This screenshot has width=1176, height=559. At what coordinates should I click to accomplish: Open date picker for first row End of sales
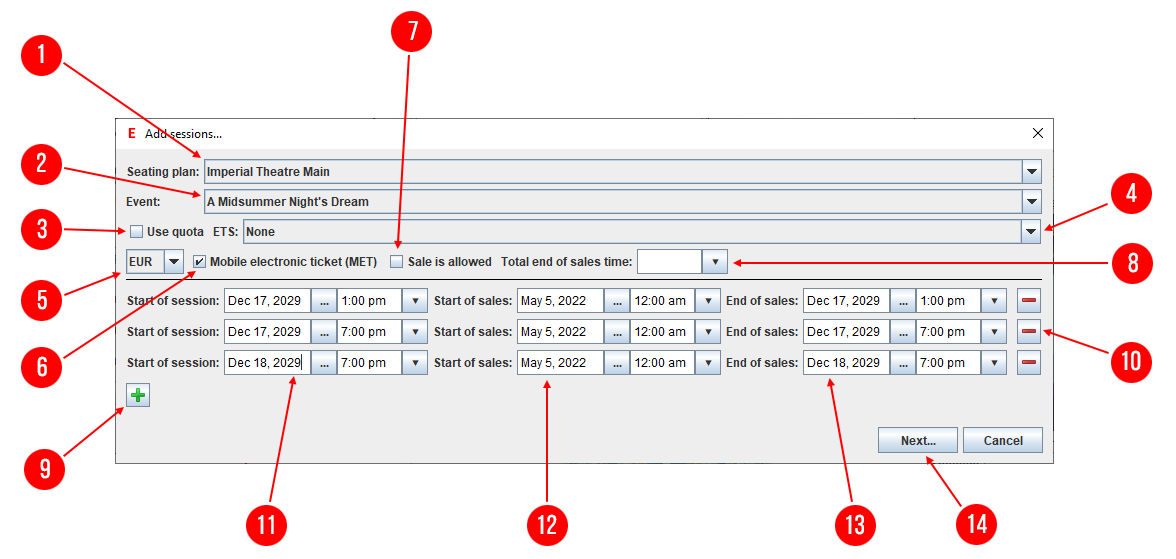pos(903,301)
